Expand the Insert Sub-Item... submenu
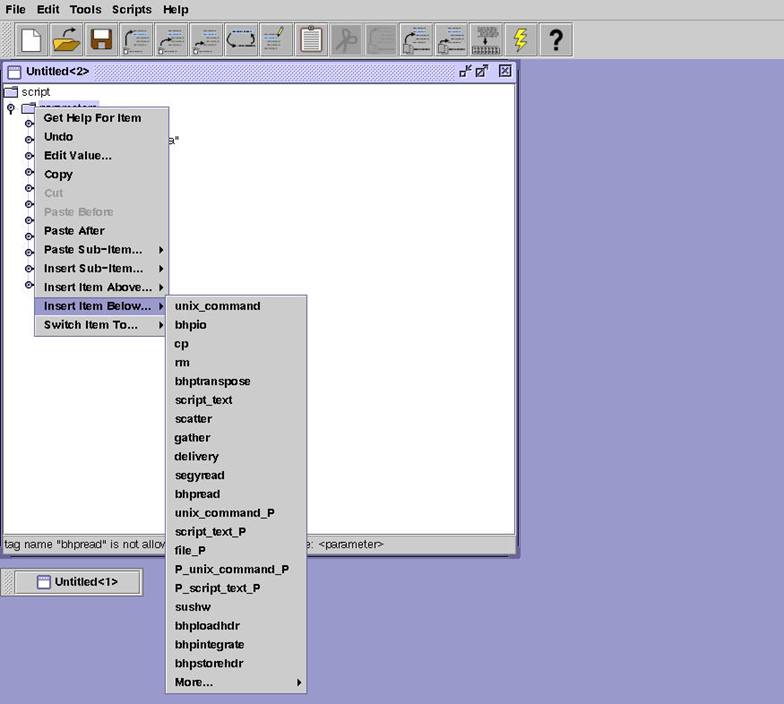The width and height of the screenshot is (784, 704). pos(102,268)
